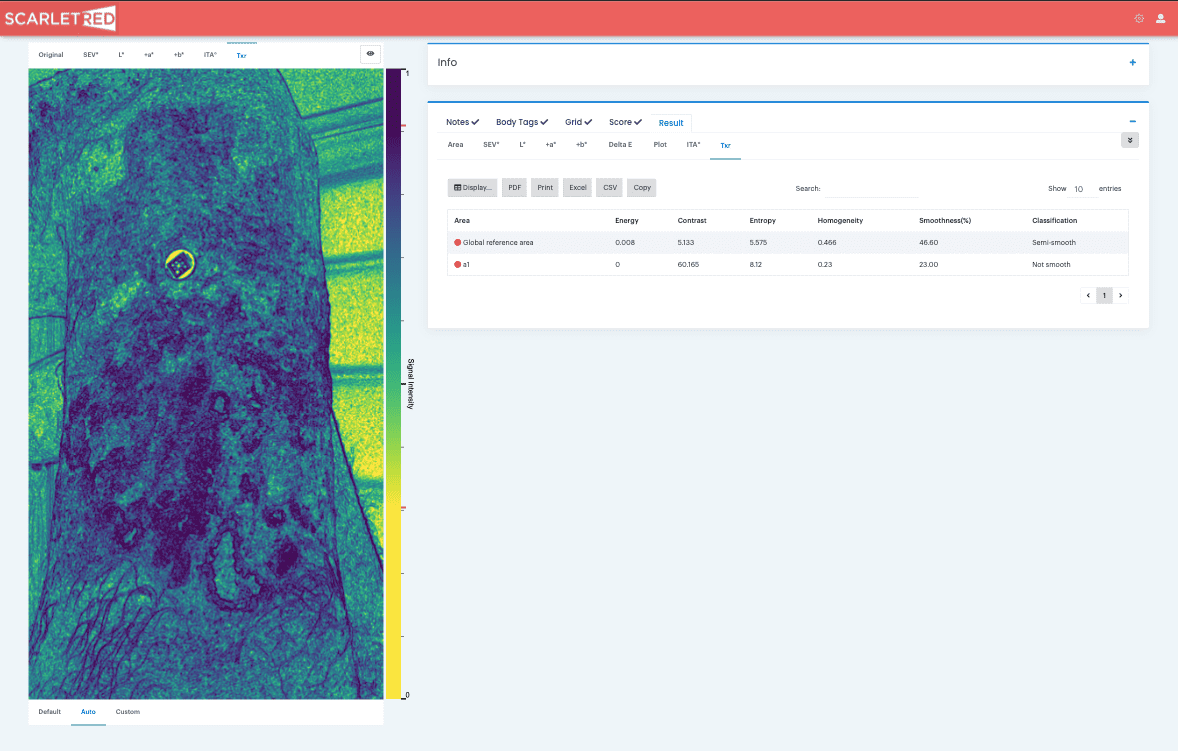This screenshot has height=751, width=1178.
Task: Click the Scarlet Red logo
Action: [x=60, y=18]
